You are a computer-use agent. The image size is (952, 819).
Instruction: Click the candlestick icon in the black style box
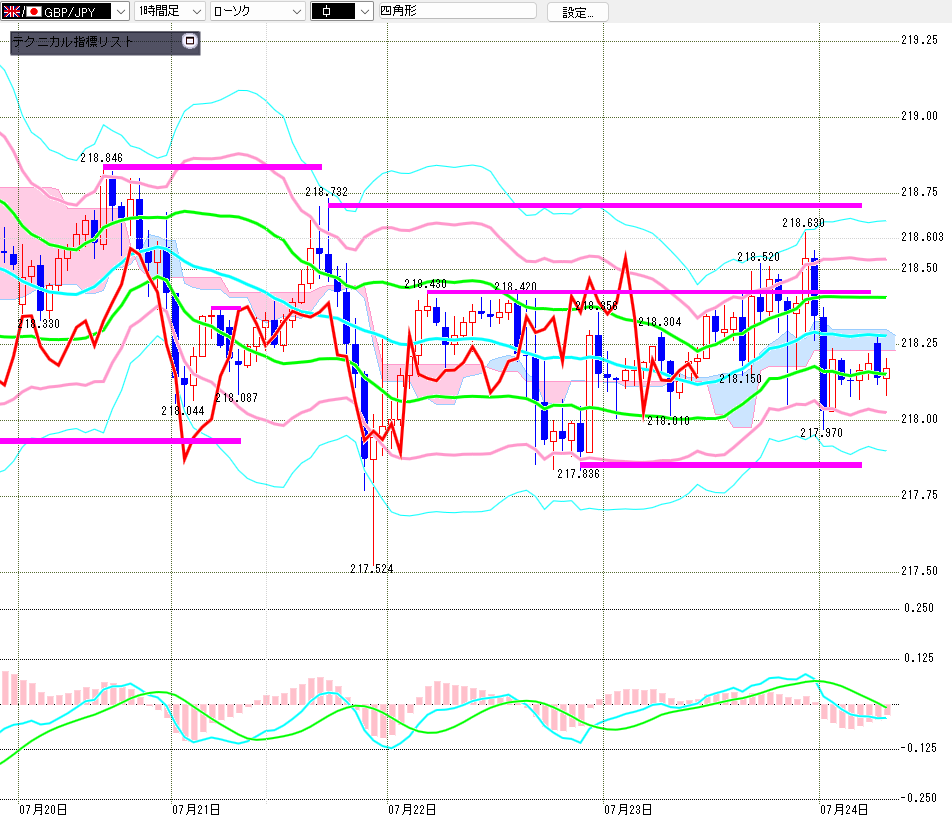click(x=327, y=12)
